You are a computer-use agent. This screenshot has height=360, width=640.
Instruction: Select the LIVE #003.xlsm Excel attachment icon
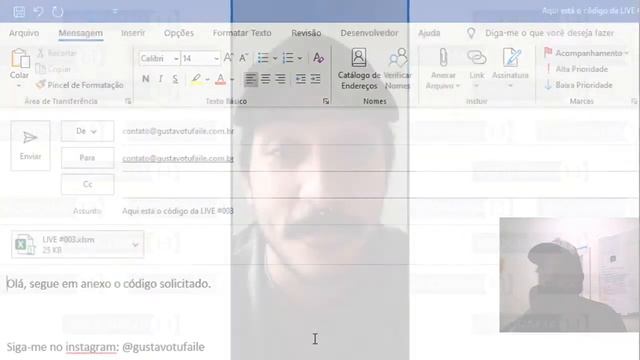point(24,244)
